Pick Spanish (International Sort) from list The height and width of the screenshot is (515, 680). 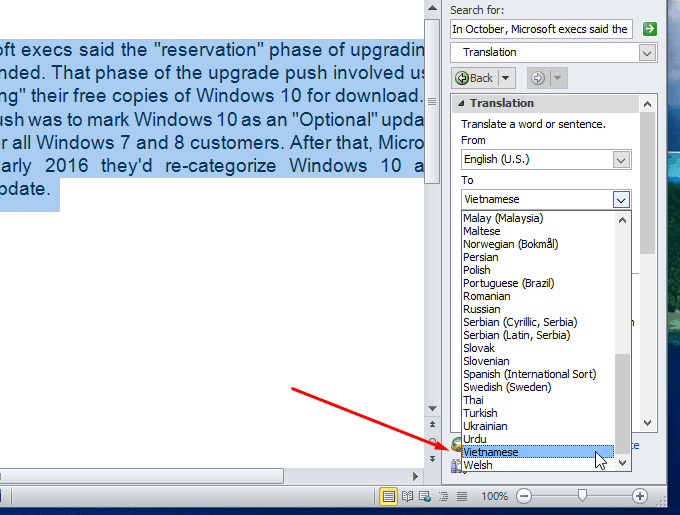(529, 374)
